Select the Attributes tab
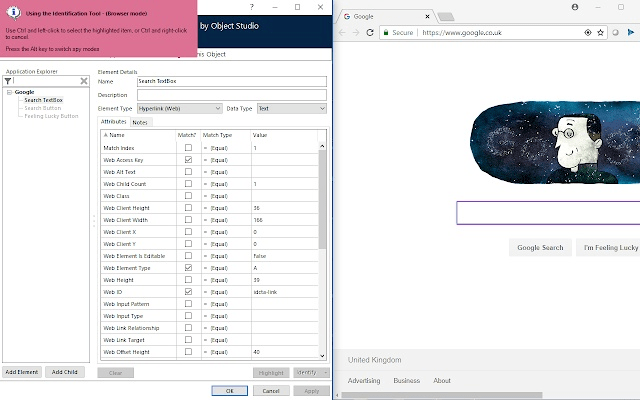Screen dimensions: 640x400 coord(113,122)
